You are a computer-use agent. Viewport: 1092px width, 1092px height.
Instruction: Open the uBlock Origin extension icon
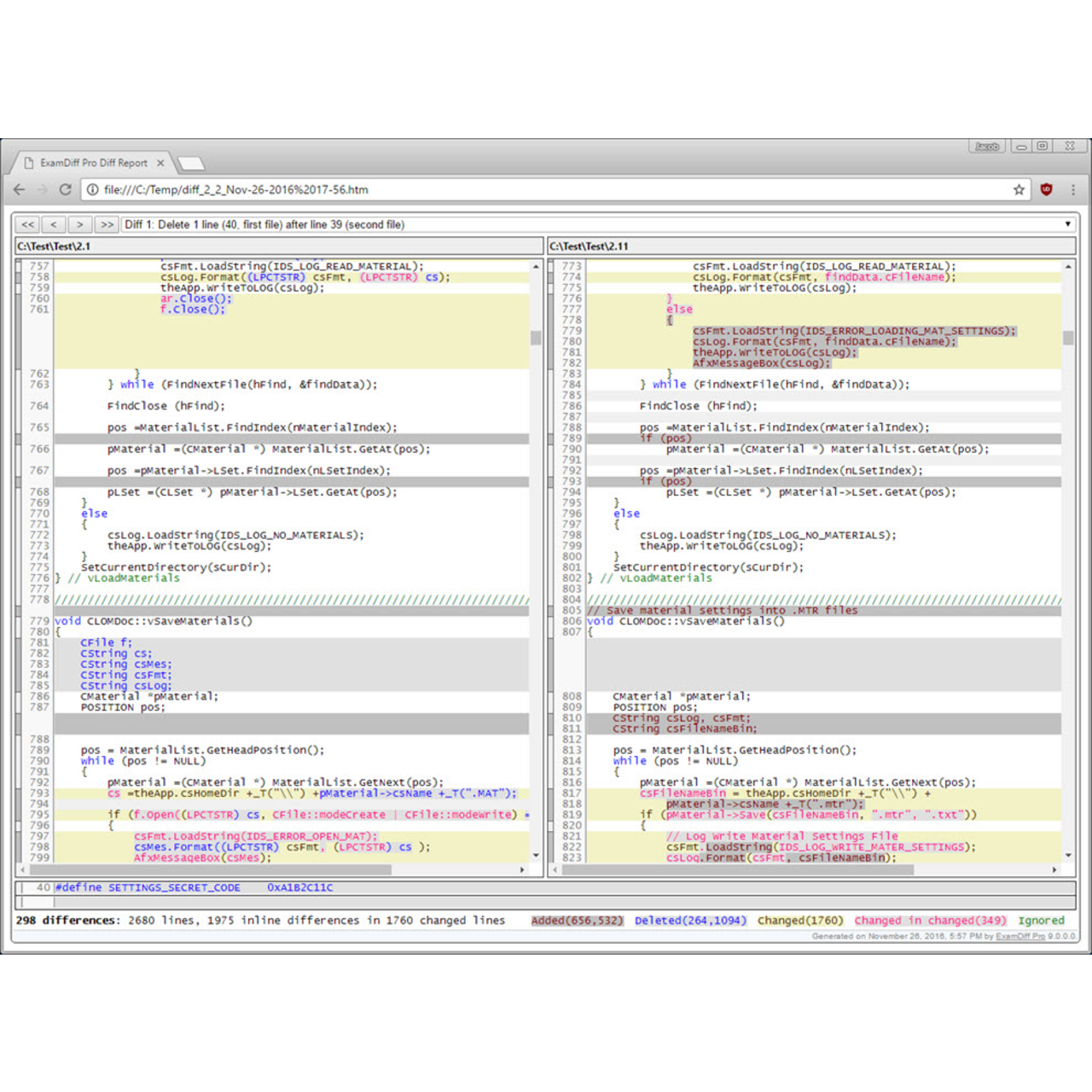(1047, 189)
